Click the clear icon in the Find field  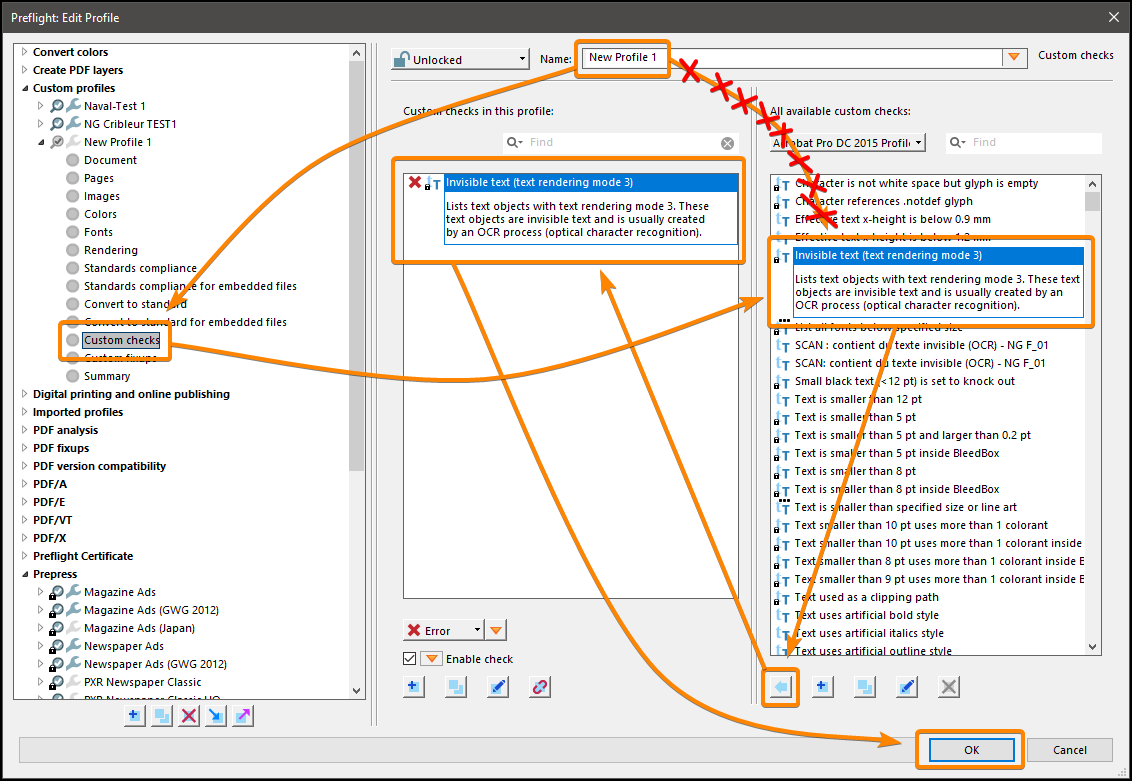click(727, 142)
